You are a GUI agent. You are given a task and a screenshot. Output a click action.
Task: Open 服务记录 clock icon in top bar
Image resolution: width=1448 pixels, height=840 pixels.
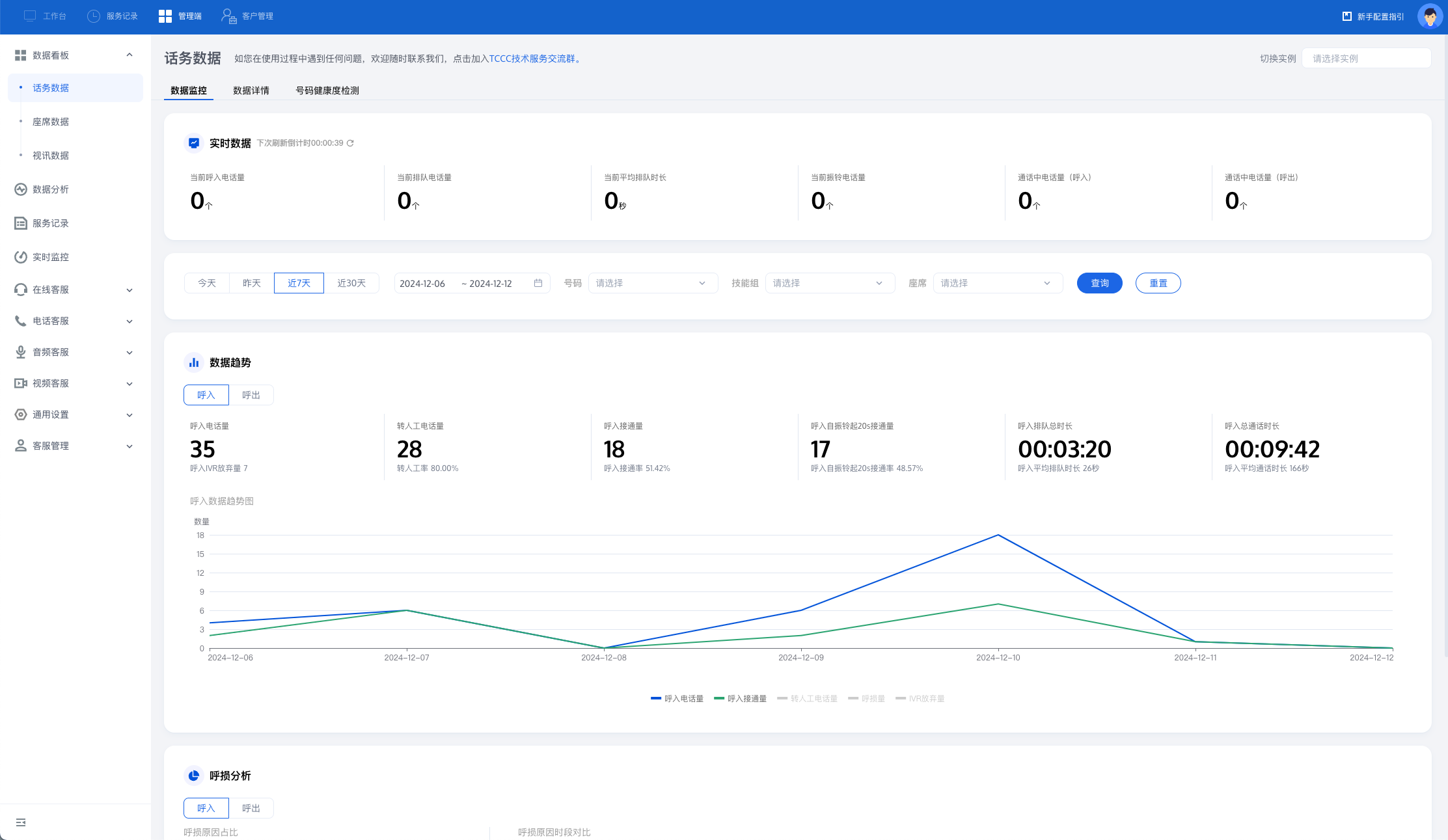tap(94, 16)
